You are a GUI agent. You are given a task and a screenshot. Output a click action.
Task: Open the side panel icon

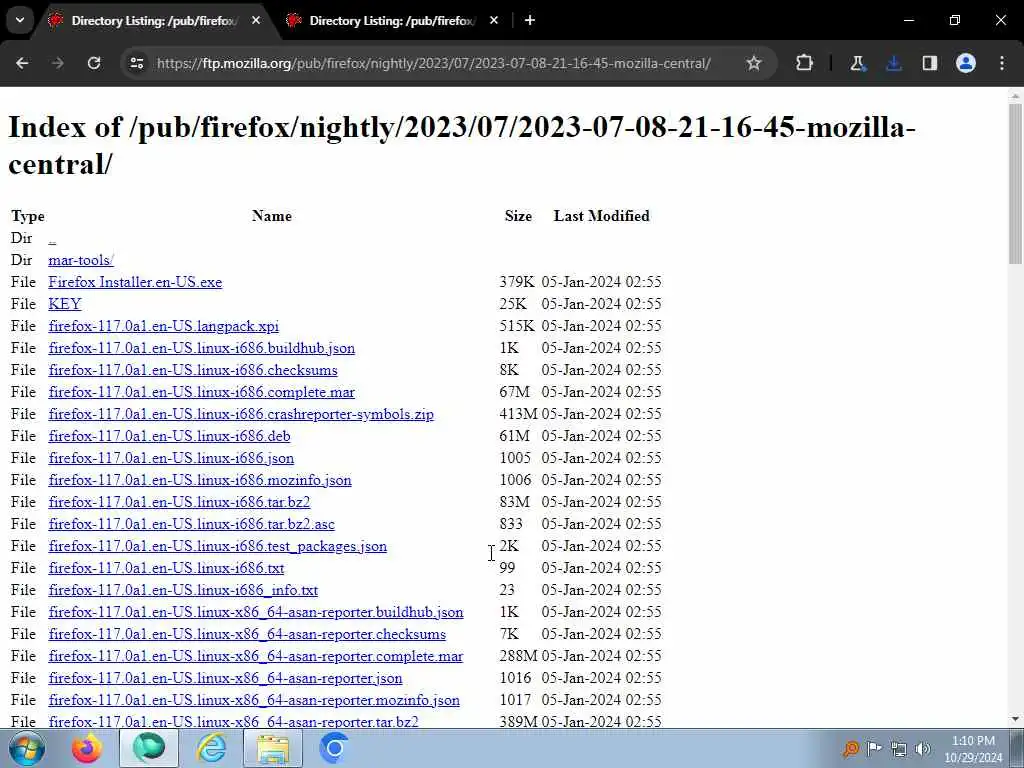click(x=929, y=63)
